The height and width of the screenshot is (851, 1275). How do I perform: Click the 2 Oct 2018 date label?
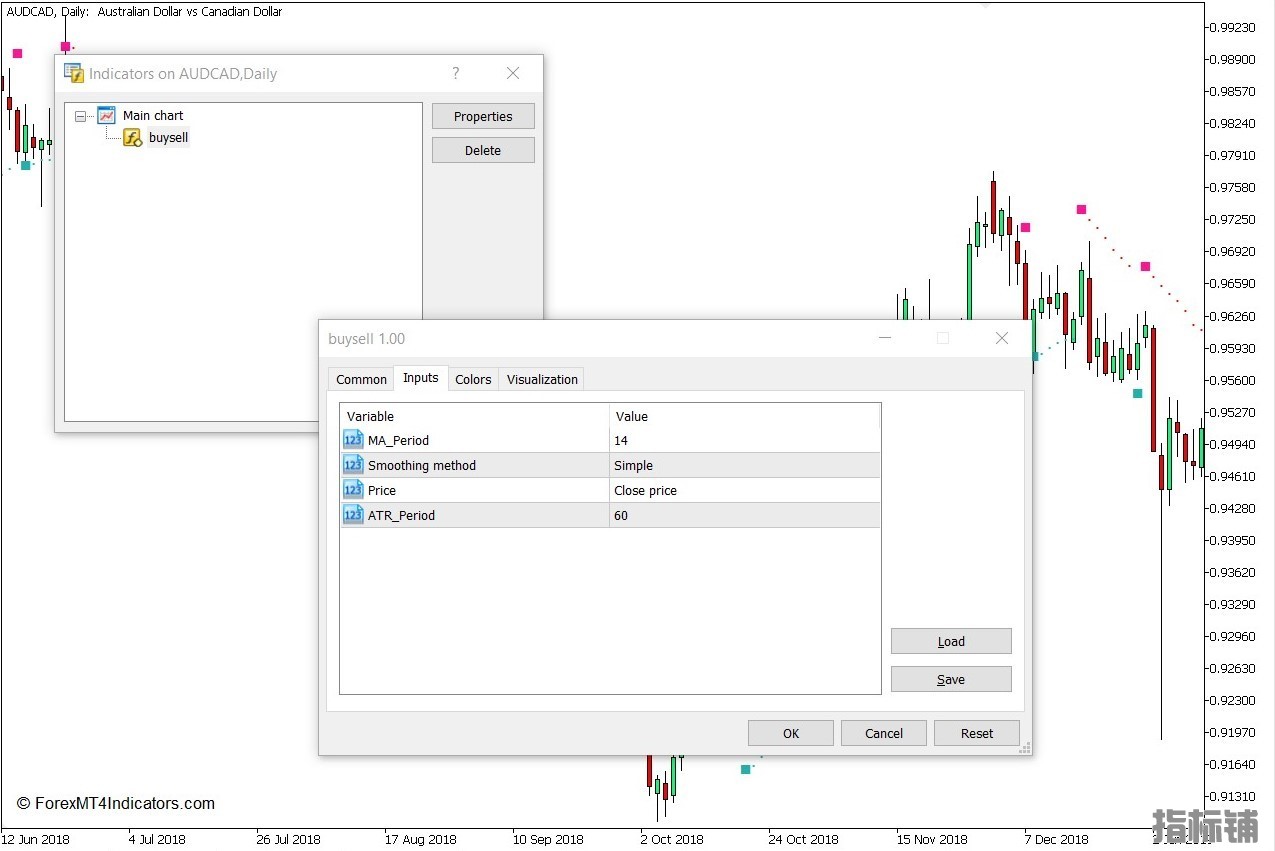672,839
